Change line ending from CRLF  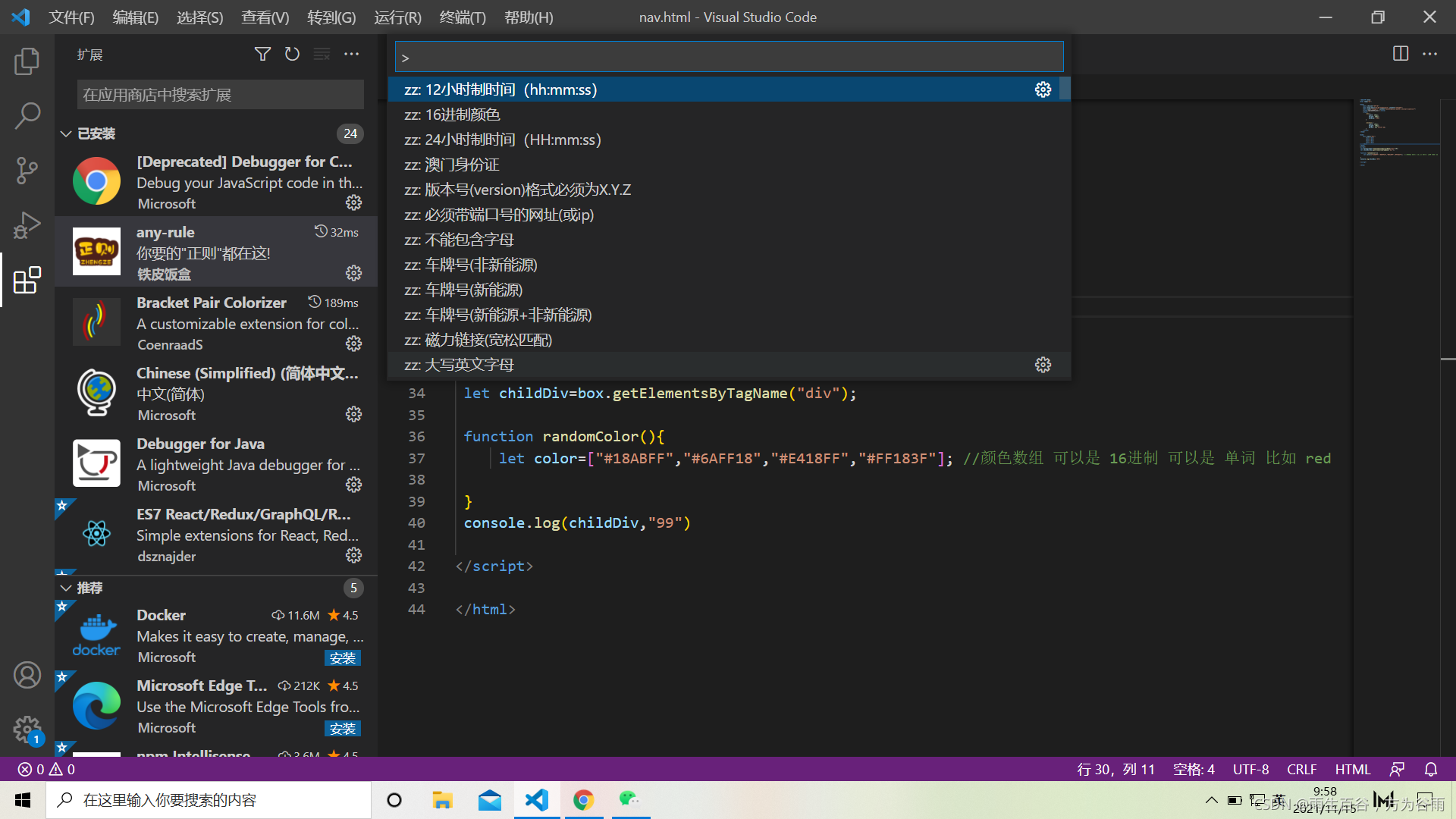coord(1301,769)
